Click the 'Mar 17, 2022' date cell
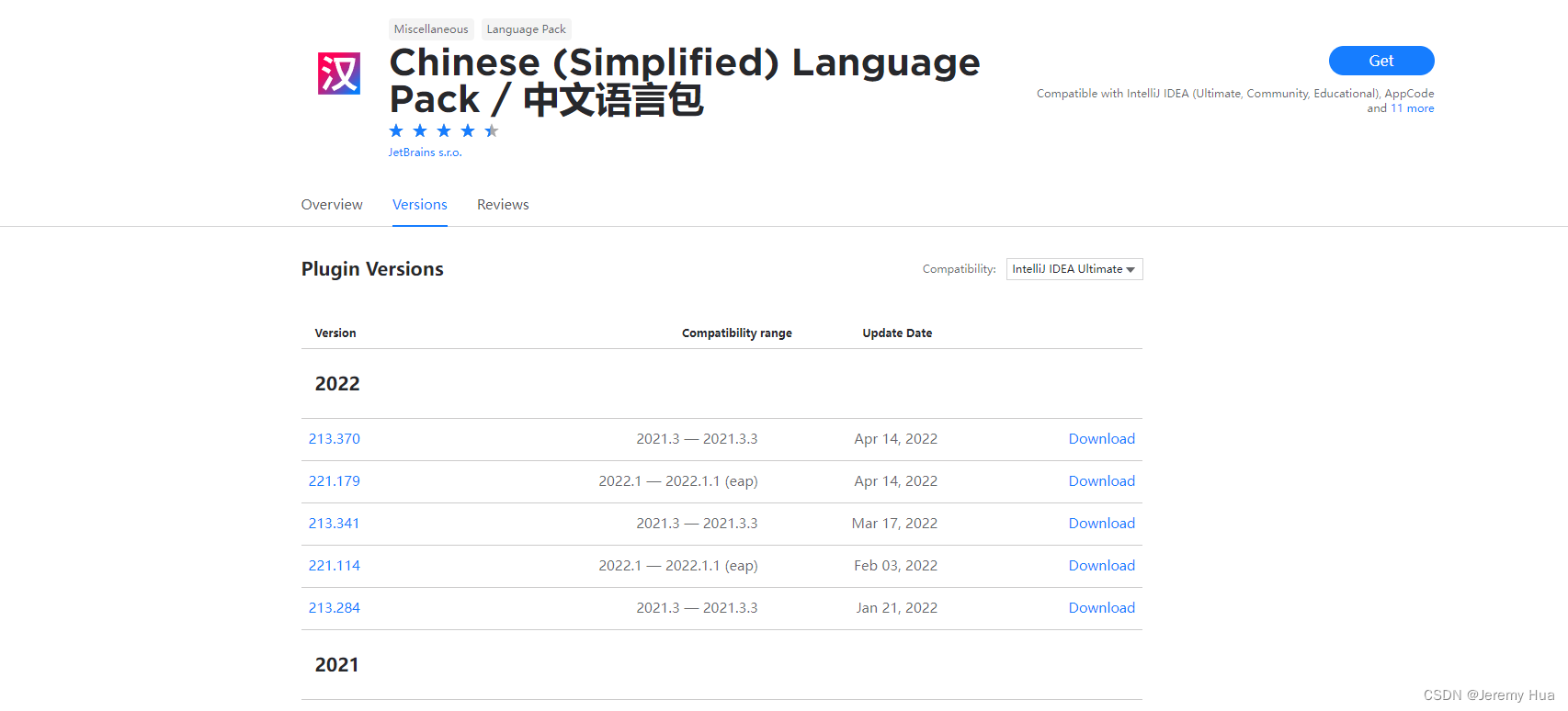 tap(895, 524)
